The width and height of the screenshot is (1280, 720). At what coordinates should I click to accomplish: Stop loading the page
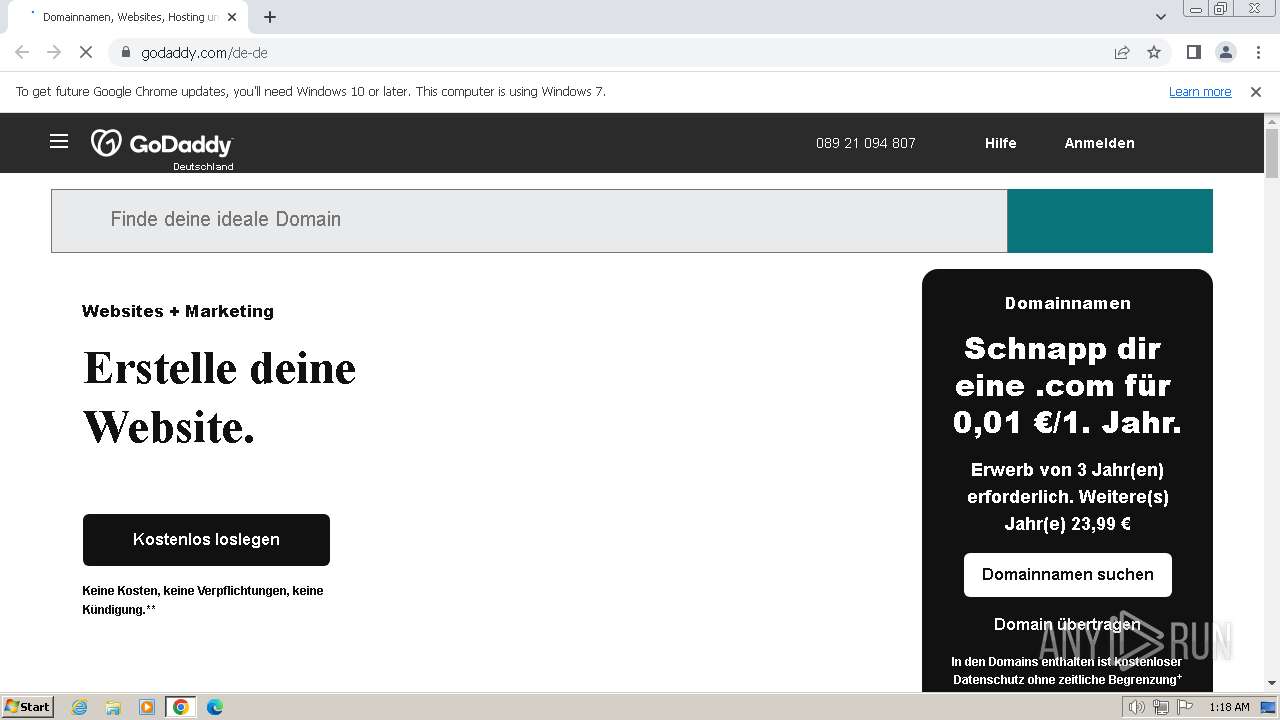[86, 52]
